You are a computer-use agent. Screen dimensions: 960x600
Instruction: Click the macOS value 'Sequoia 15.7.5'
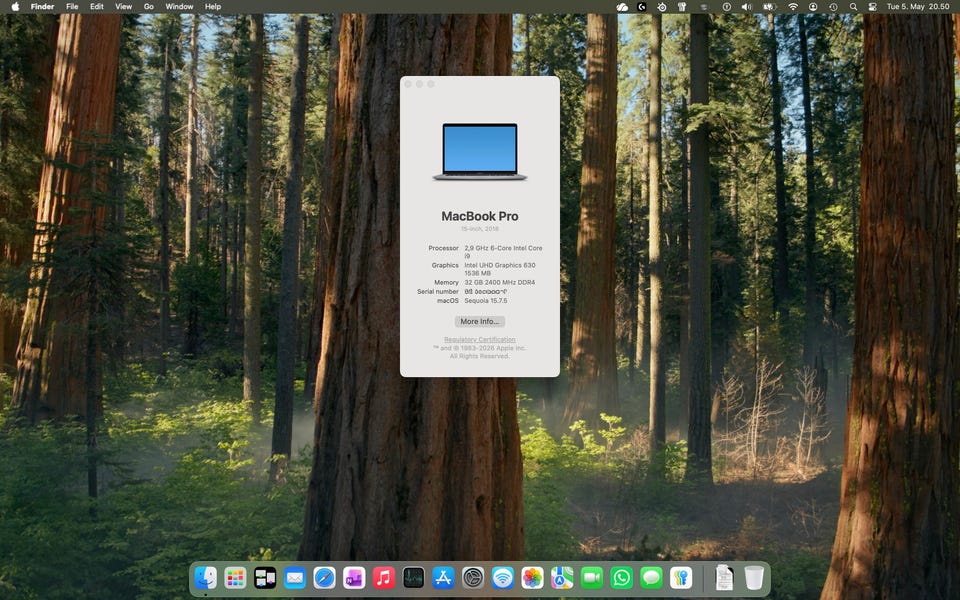pyautogui.click(x=486, y=301)
